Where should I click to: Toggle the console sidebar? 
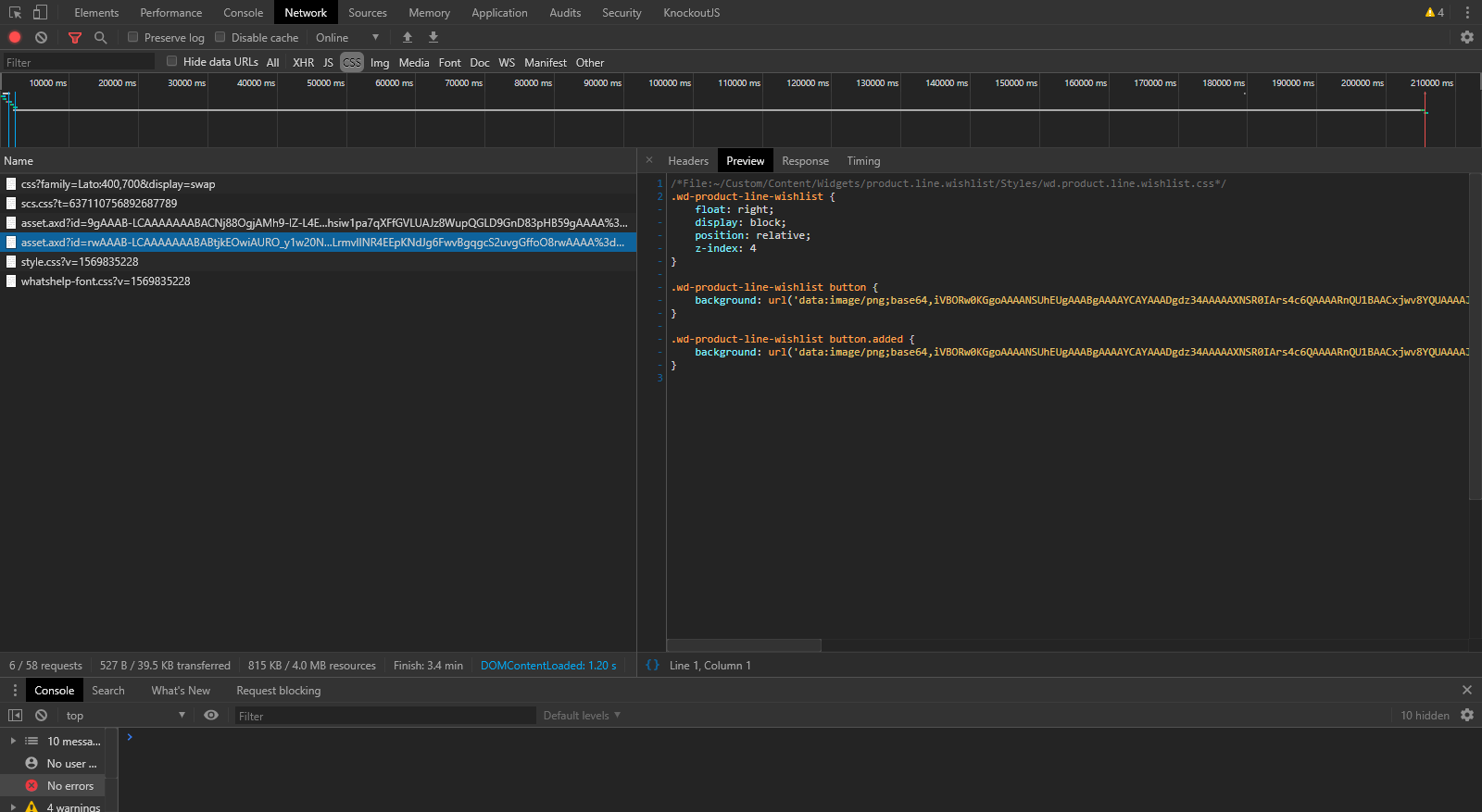pyautogui.click(x=15, y=716)
